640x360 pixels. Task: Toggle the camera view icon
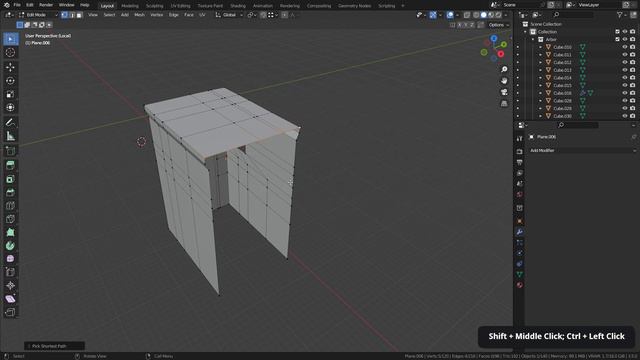point(504,92)
